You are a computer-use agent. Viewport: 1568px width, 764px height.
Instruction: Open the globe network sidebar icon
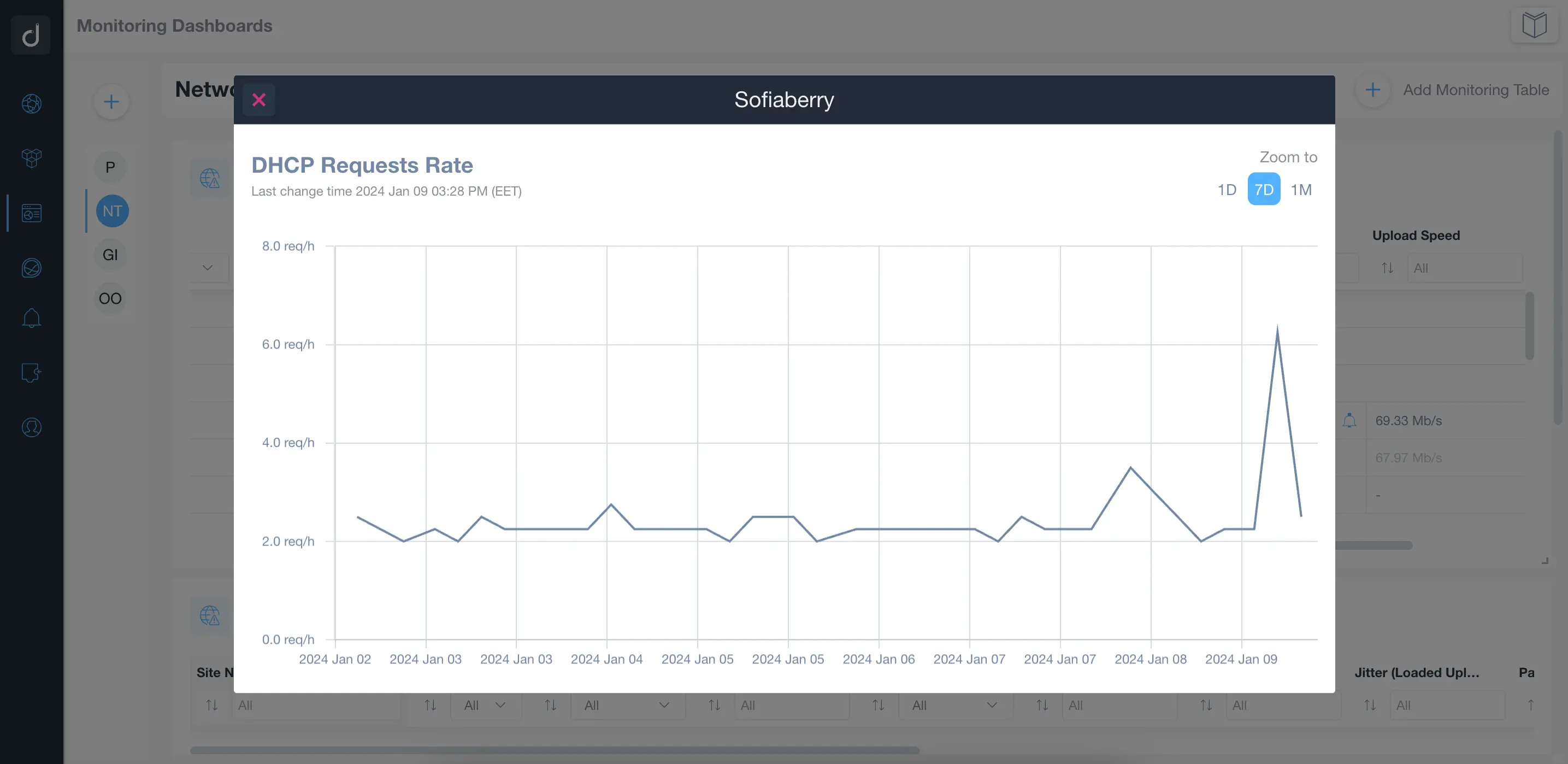coord(32,103)
